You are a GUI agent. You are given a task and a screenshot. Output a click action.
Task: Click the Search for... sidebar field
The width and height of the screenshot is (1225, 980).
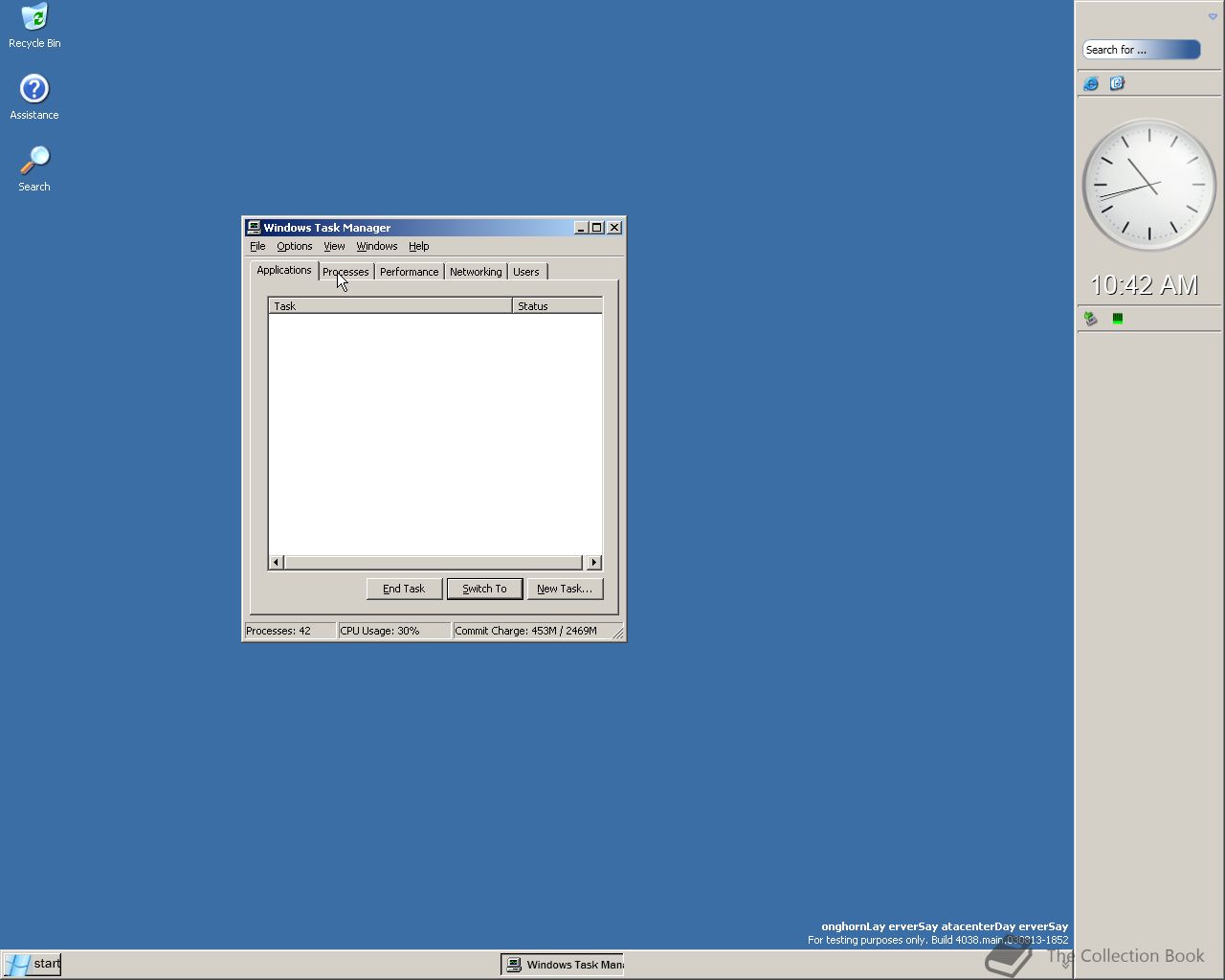(1141, 50)
